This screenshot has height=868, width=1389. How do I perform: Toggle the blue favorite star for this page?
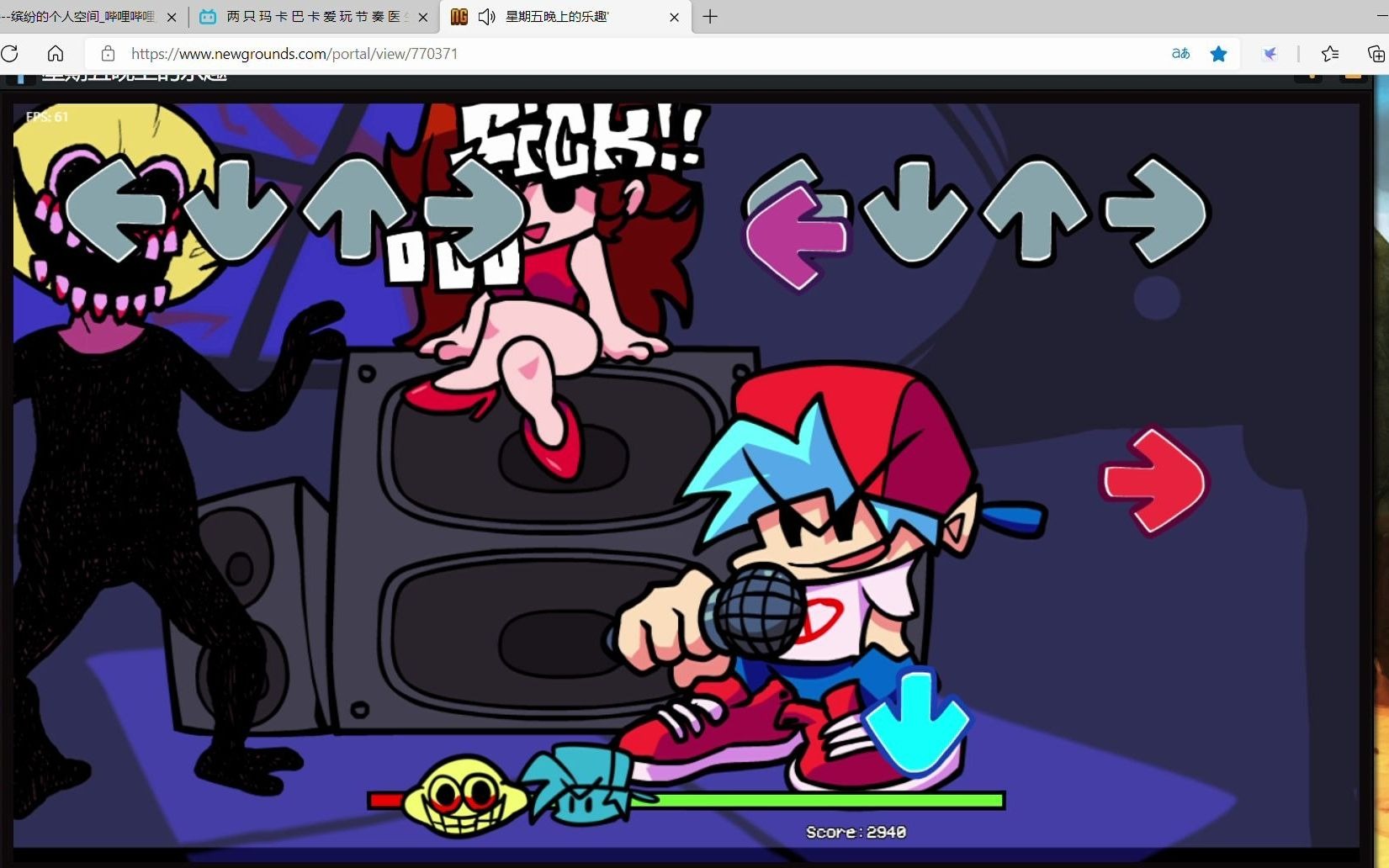click(x=1218, y=54)
